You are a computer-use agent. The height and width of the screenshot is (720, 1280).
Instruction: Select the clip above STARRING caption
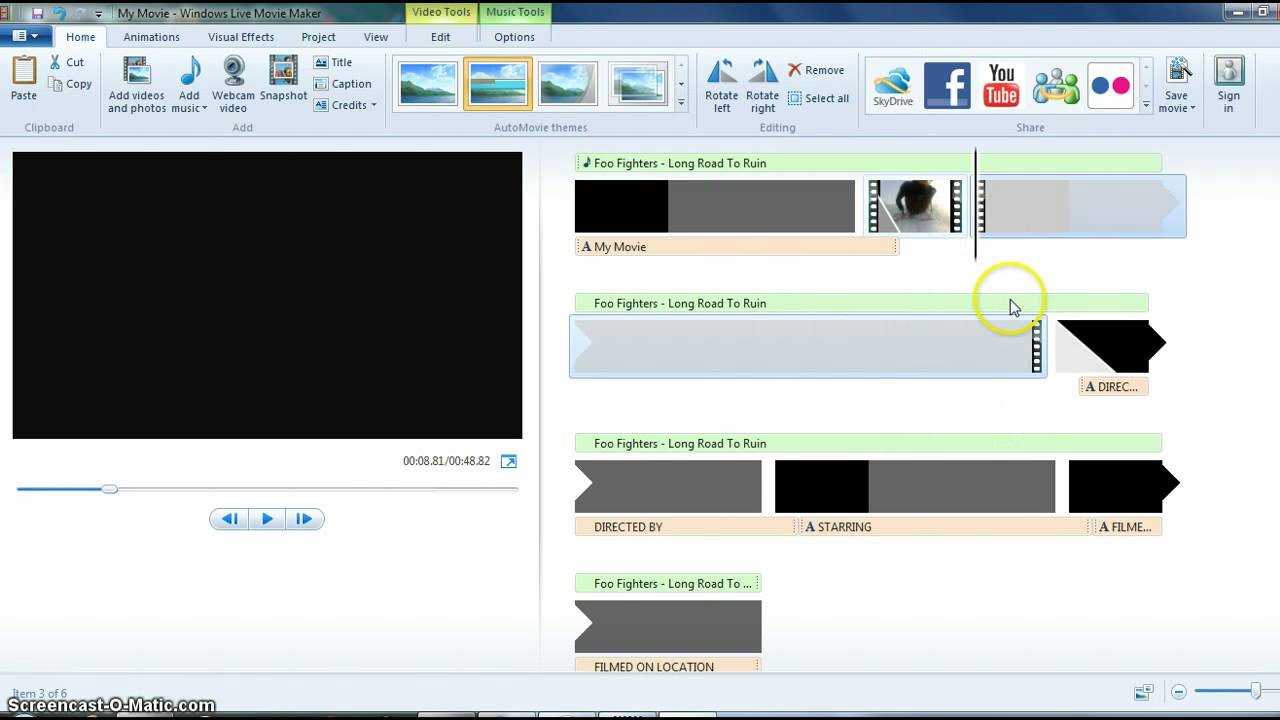pos(915,486)
